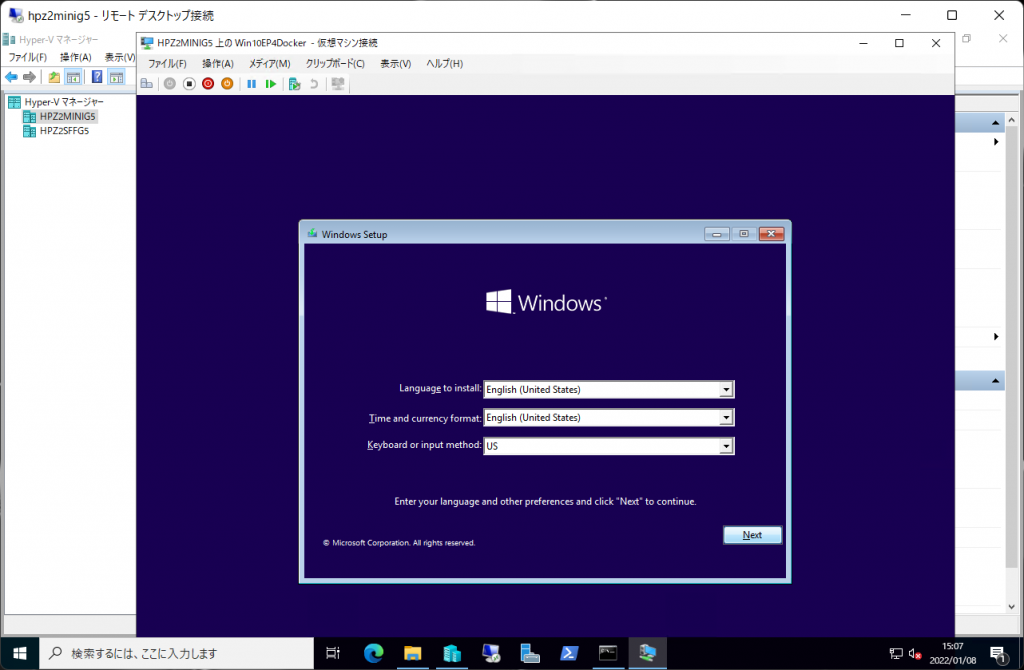Pause the virtual machine
The width and height of the screenshot is (1024, 670).
(x=251, y=84)
